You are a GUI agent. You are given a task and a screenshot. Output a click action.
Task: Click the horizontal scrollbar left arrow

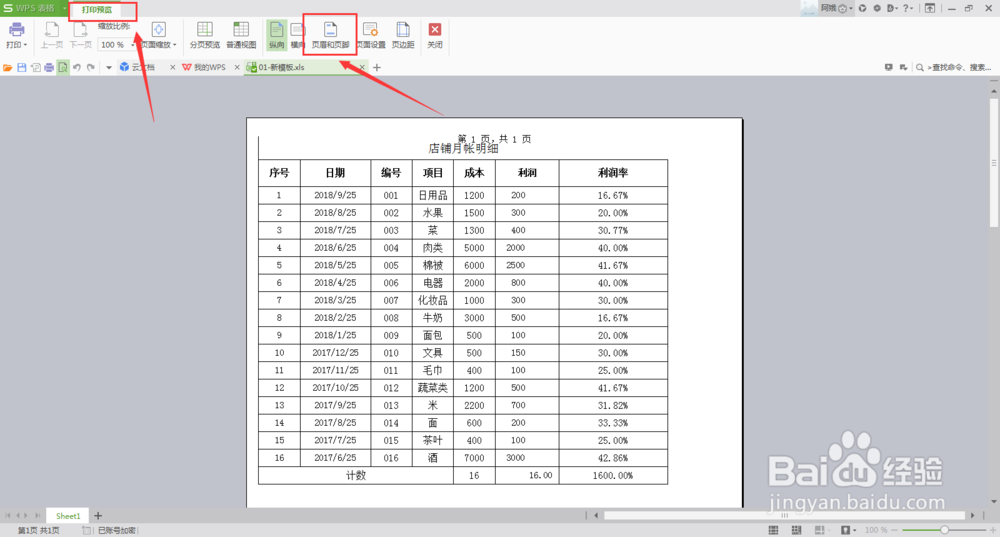(x=596, y=515)
